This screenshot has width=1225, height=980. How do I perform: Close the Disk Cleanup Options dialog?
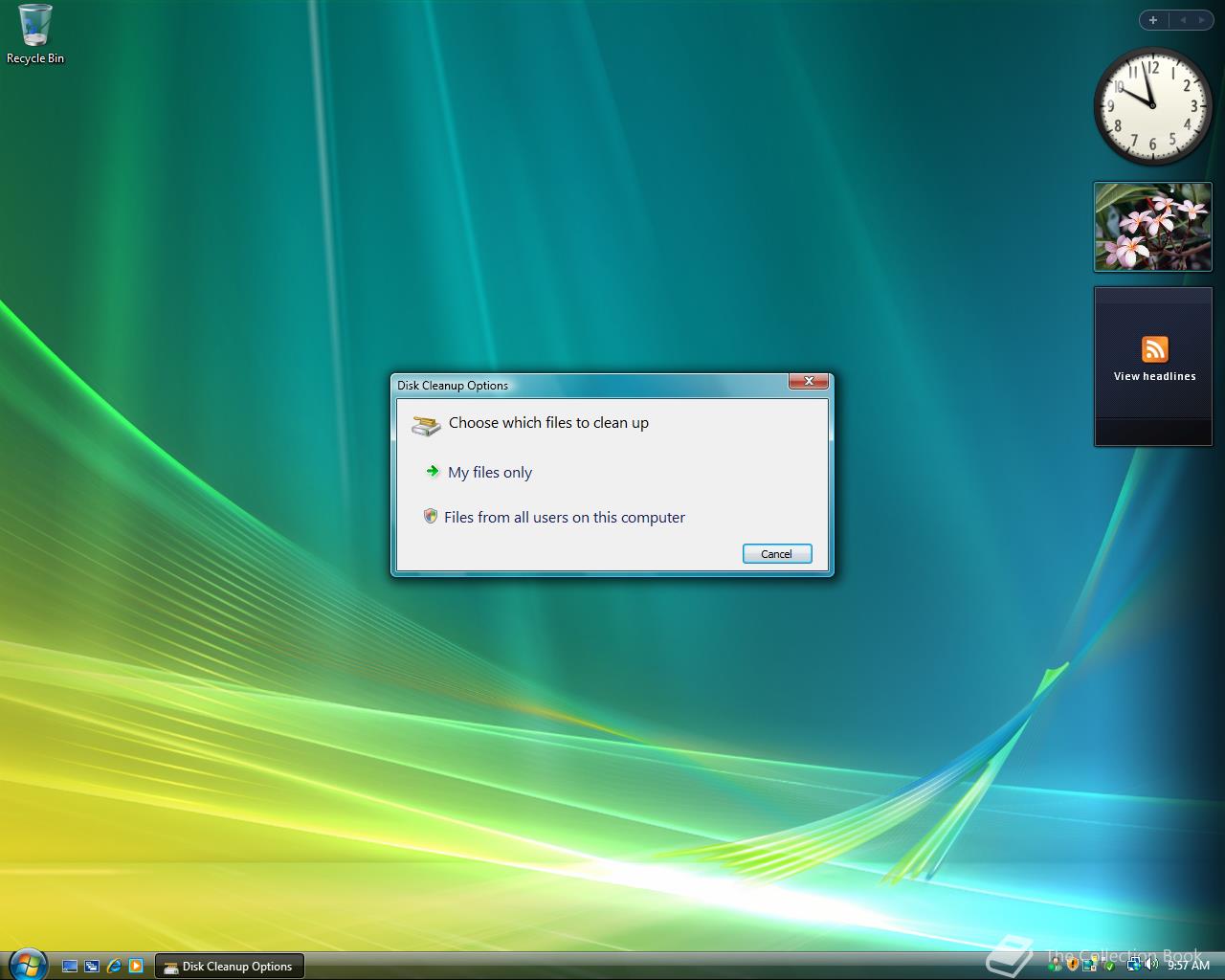tap(809, 381)
